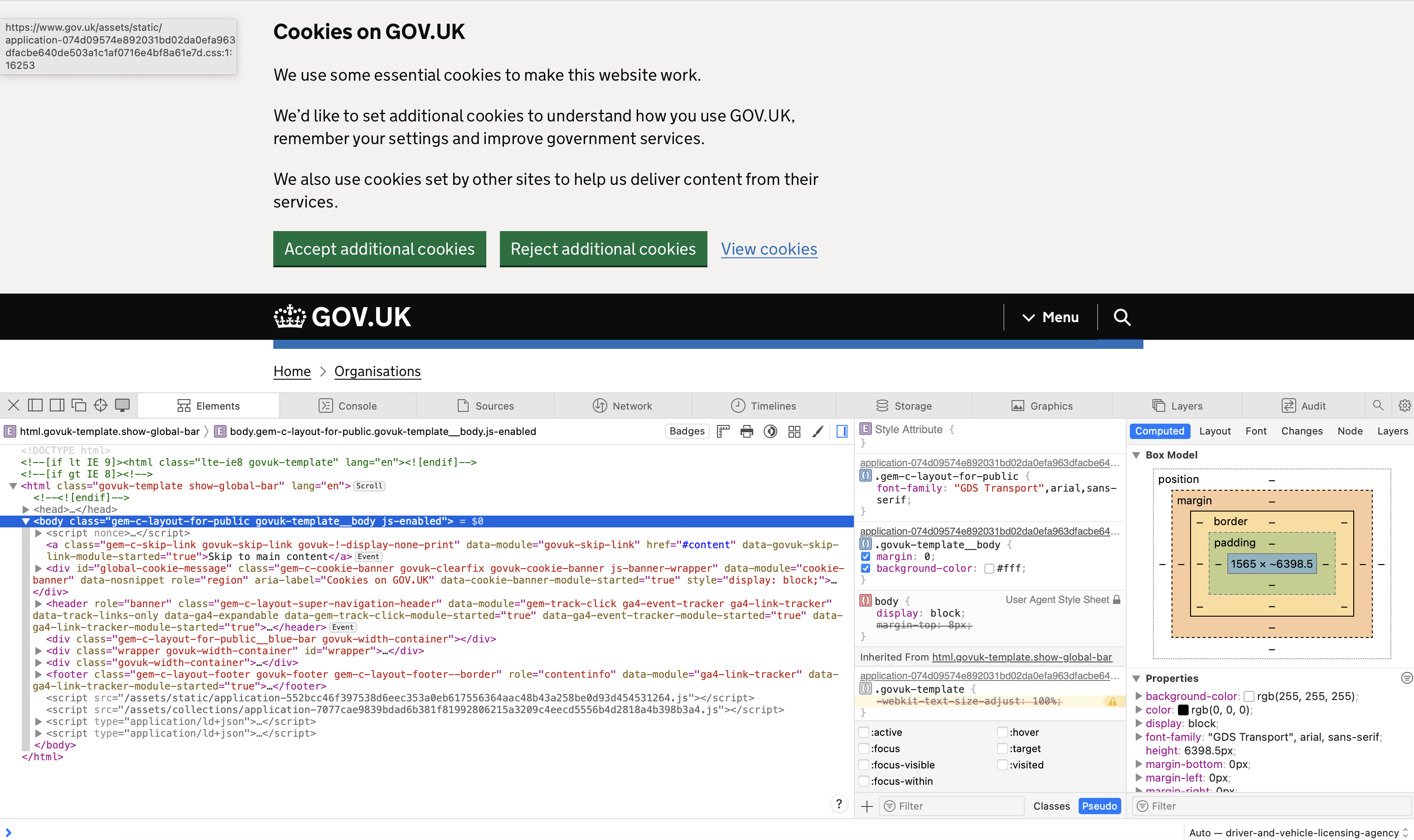Open the Network tab
1414x840 pixels.
[x=622, y=406]
